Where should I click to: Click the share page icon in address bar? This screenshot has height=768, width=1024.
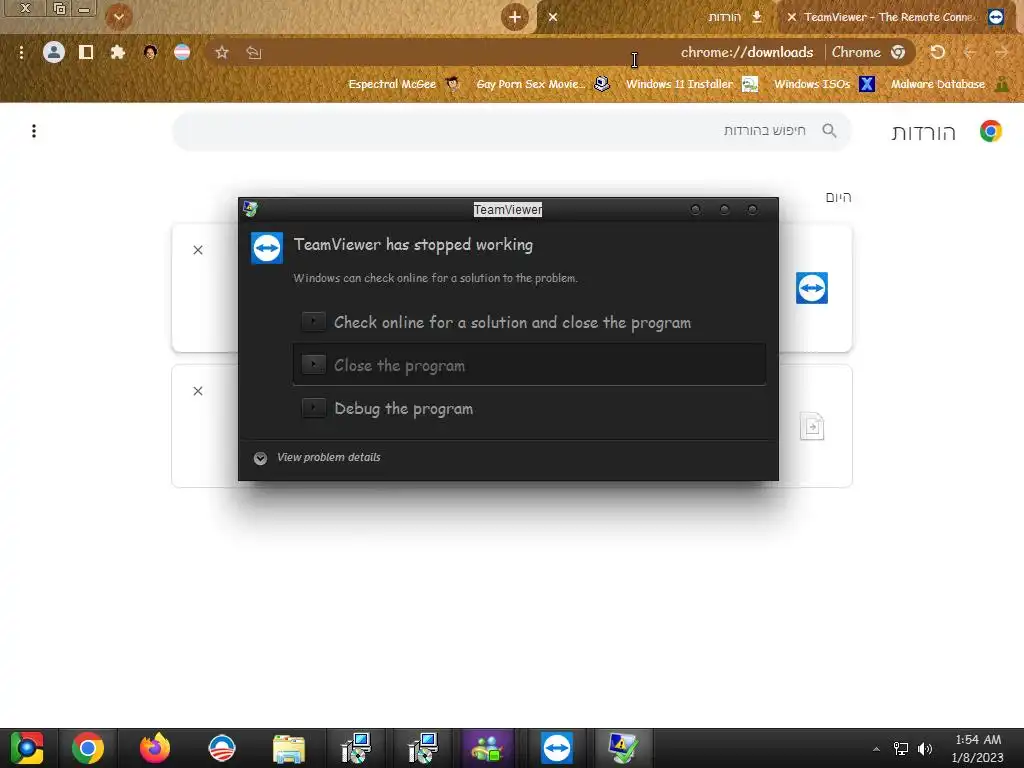coord(254,52)
